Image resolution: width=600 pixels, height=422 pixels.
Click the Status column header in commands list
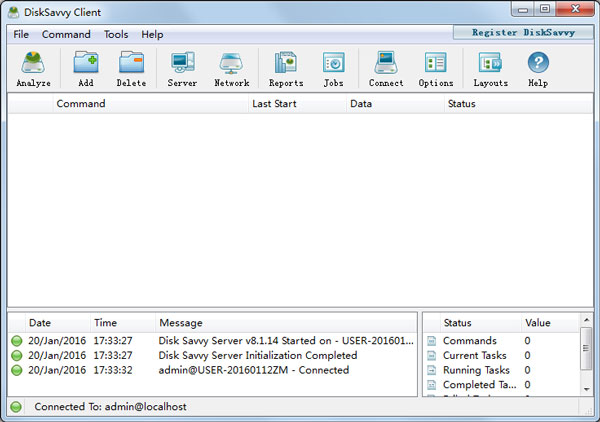[x=518, y=104]
